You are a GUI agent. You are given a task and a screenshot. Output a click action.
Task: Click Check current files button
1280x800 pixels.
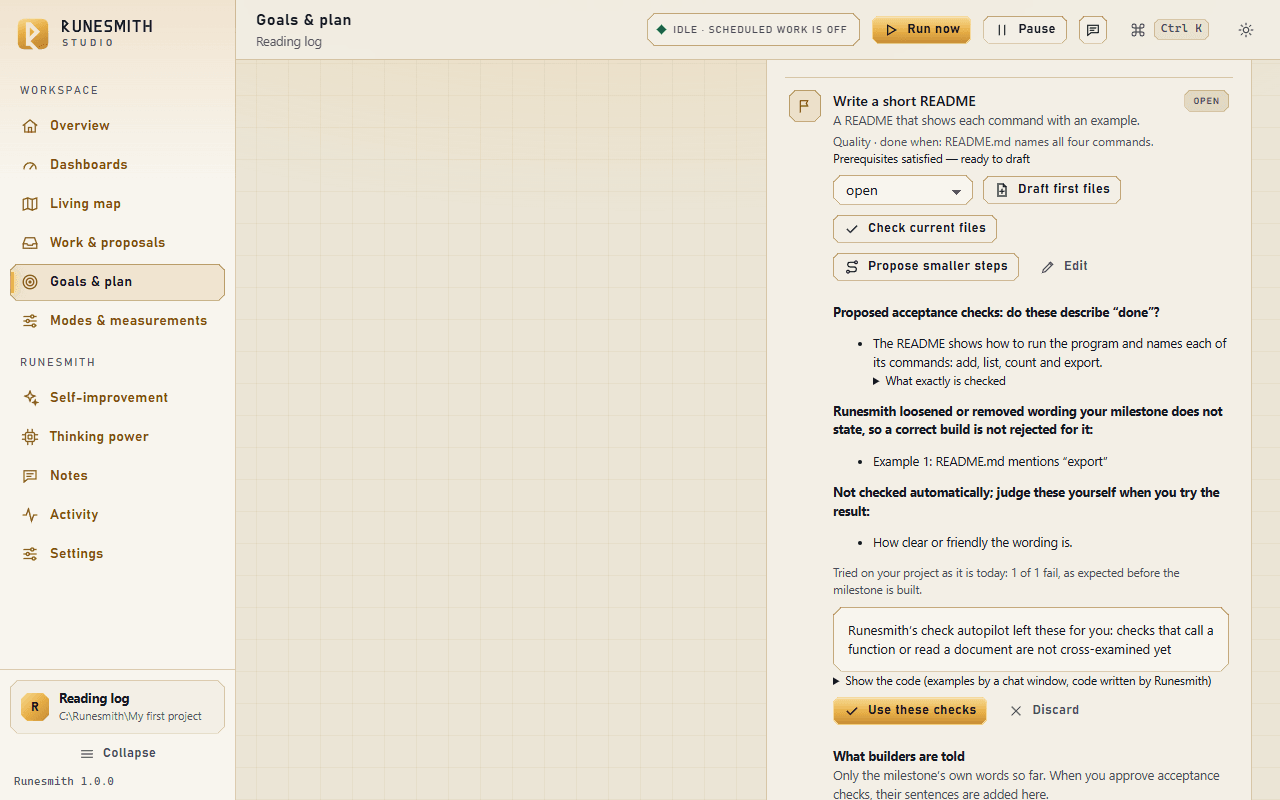[x=915, y=228]
